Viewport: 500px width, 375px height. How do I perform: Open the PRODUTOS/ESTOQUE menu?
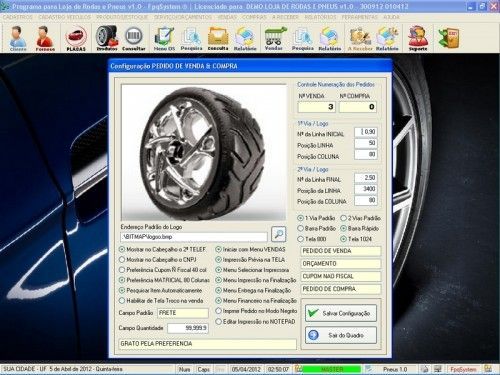pyautogui.click(x=122, y=17)
